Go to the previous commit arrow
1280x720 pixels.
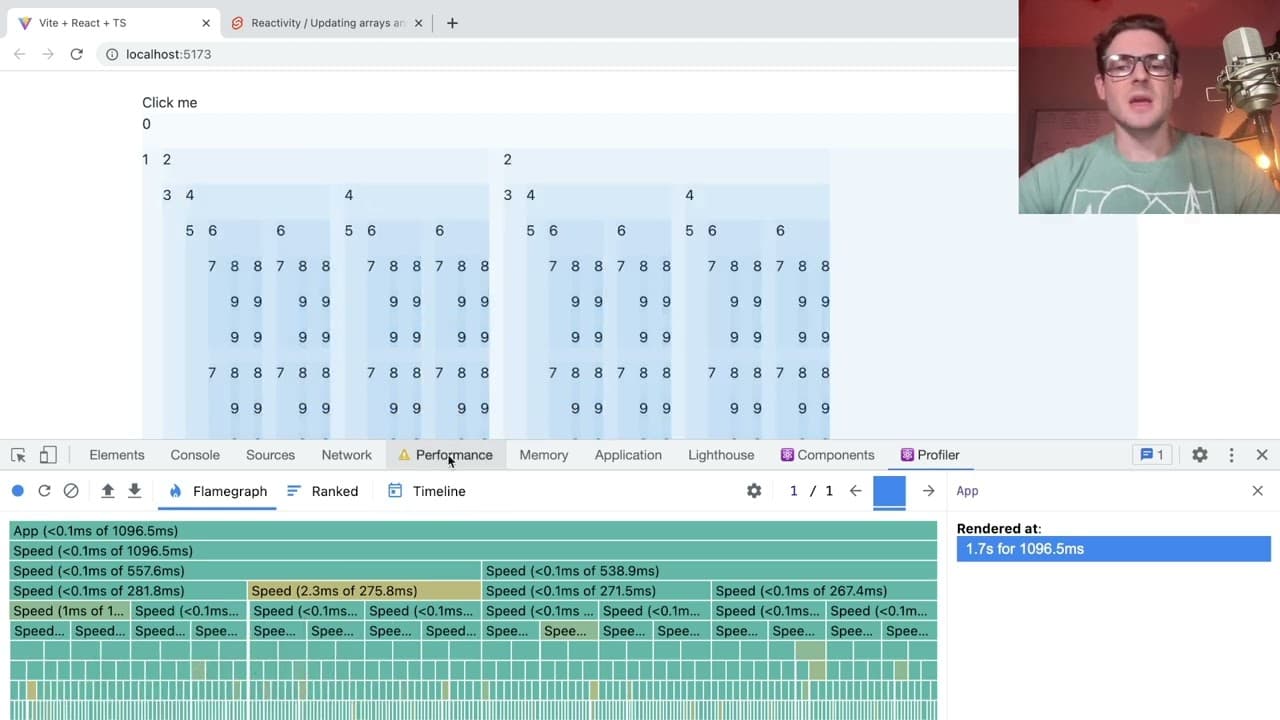click(855, 491)
